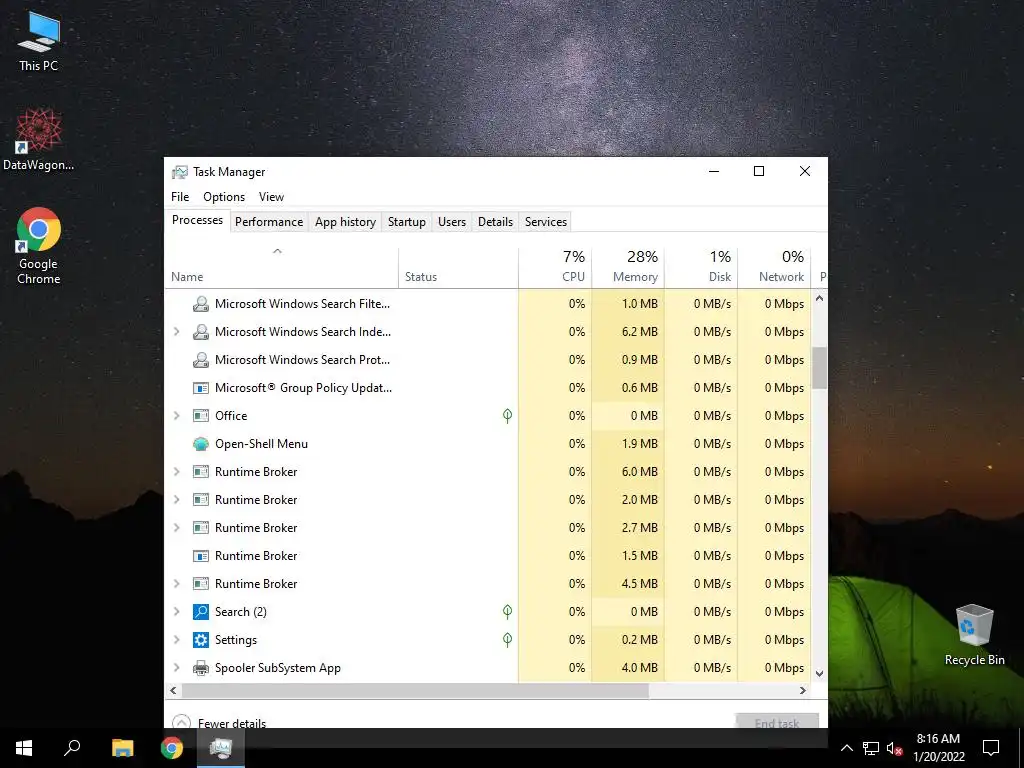Click the Open-Shell Menu process icon

(x=200, y=444)
